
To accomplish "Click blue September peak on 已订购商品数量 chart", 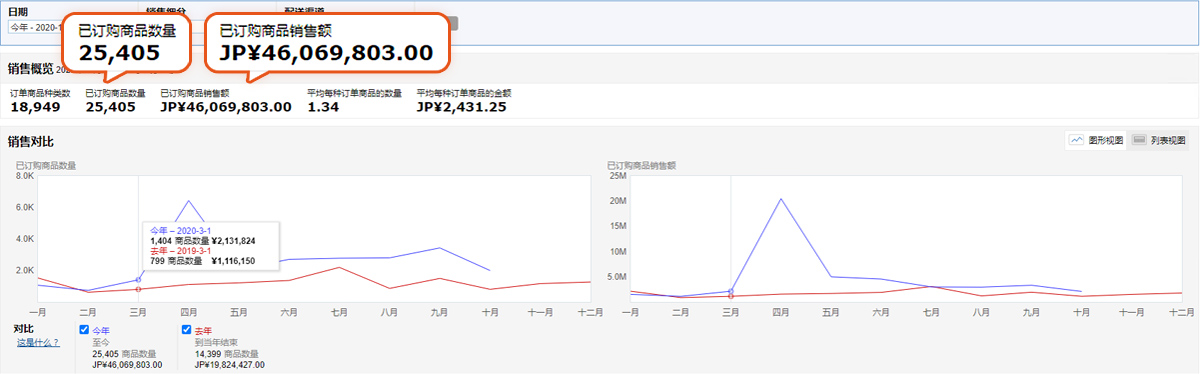I will (439, 248).
